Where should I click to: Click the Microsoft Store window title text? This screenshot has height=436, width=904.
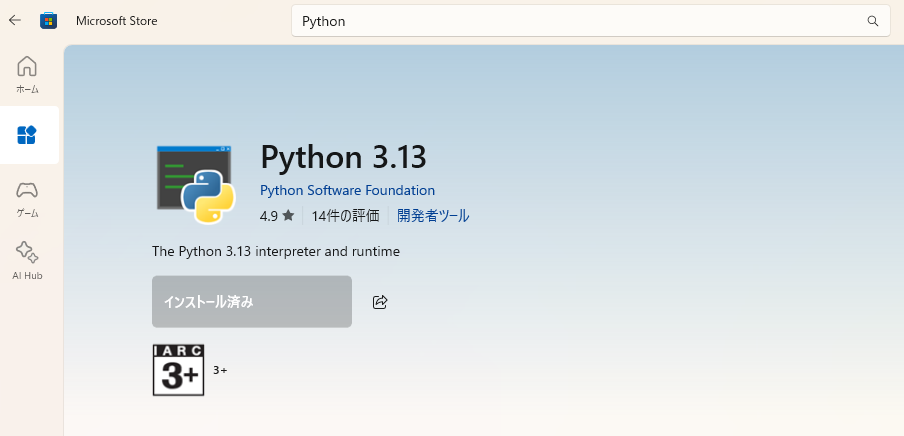point(116,21)
